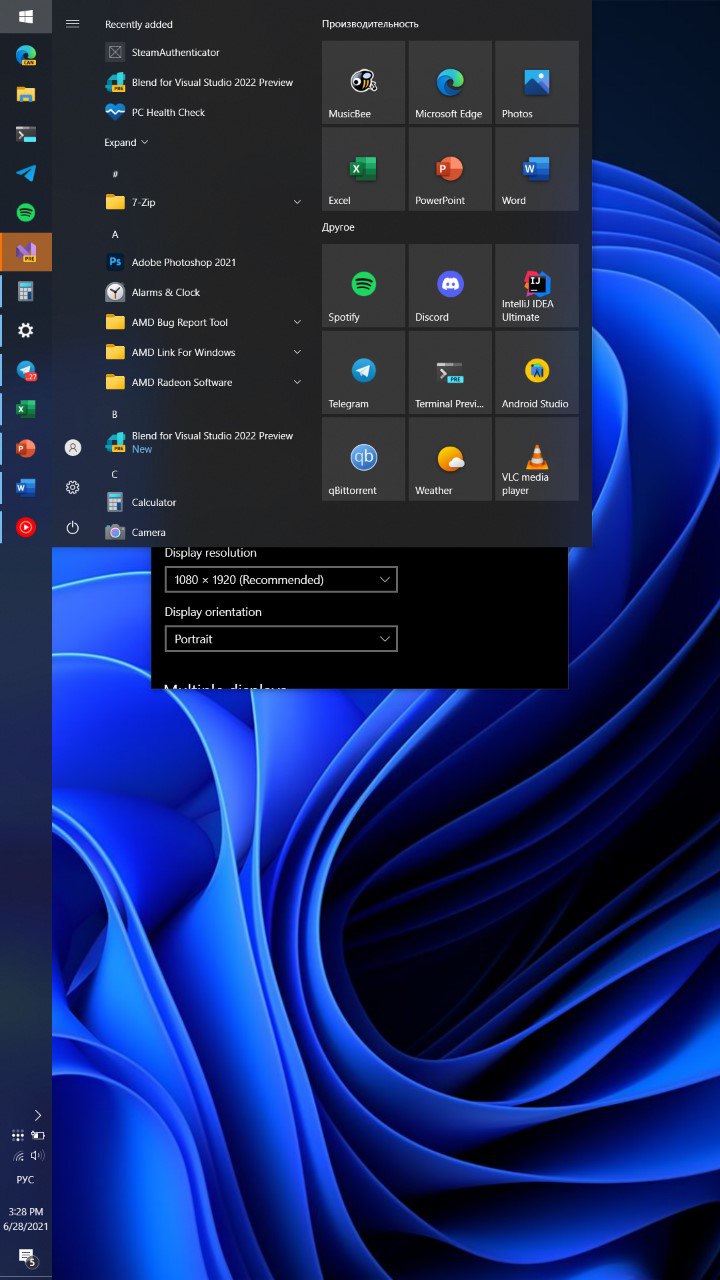The image size is (720, 1280).
Task: Open the Calculator icon on the taskbar
Action: (26, 291)
